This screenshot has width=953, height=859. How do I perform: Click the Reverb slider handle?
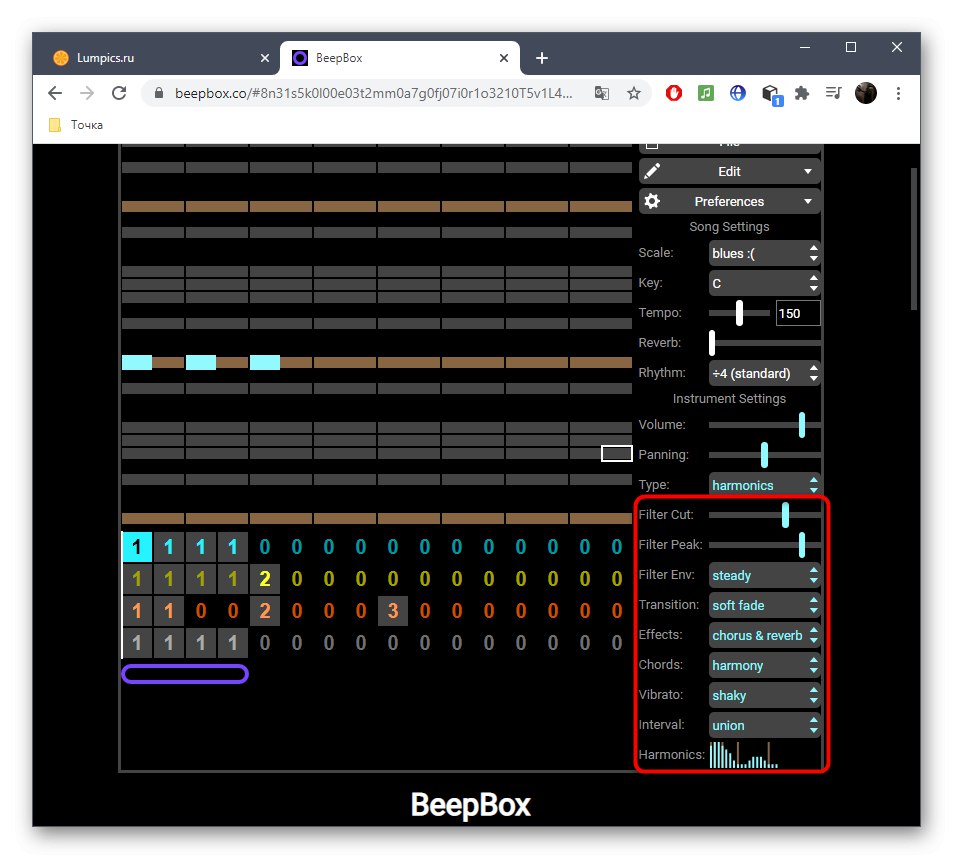712,343
